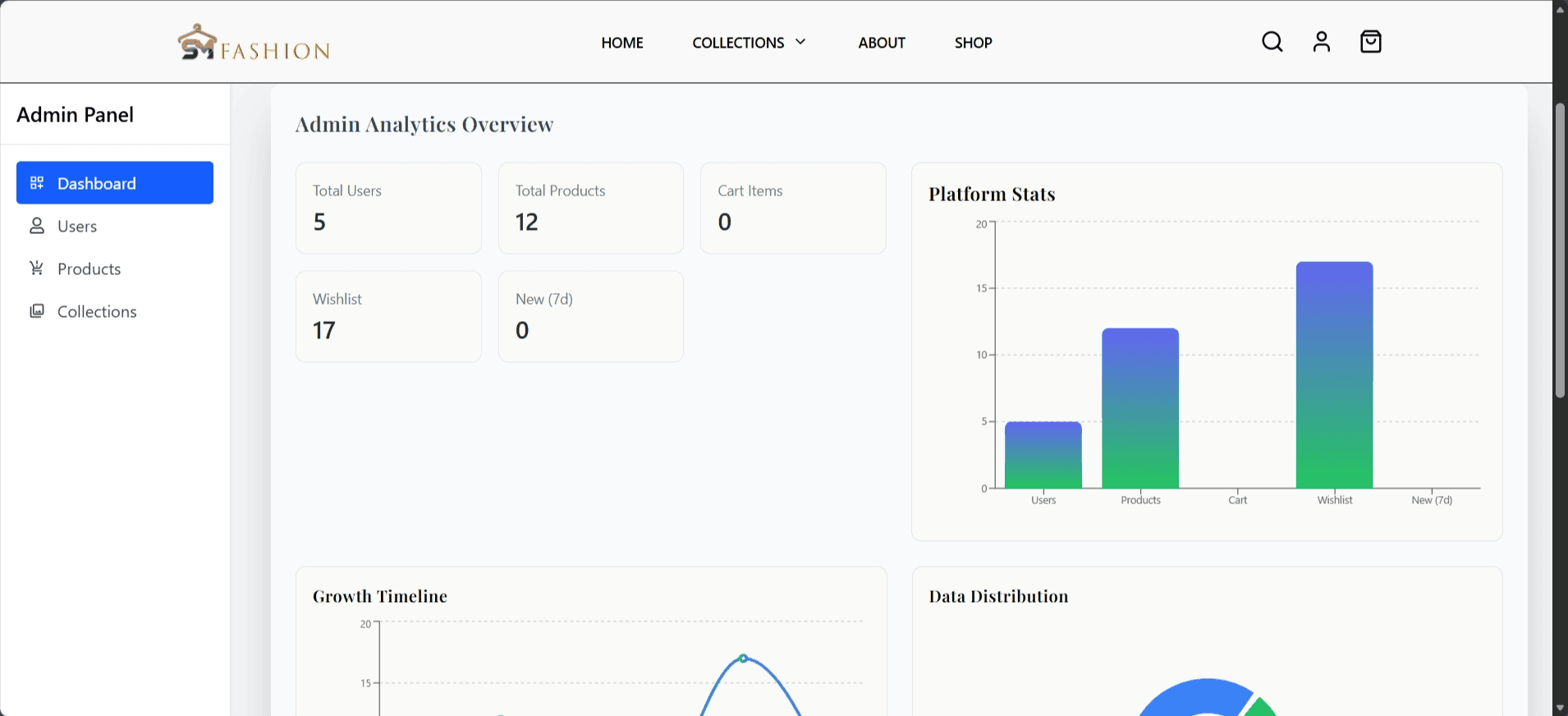This screenshot has width=1568, height=716.
Task: Click the New (7d) axis label in chart
Action: pyautogui.click(x=1432, y=500)
